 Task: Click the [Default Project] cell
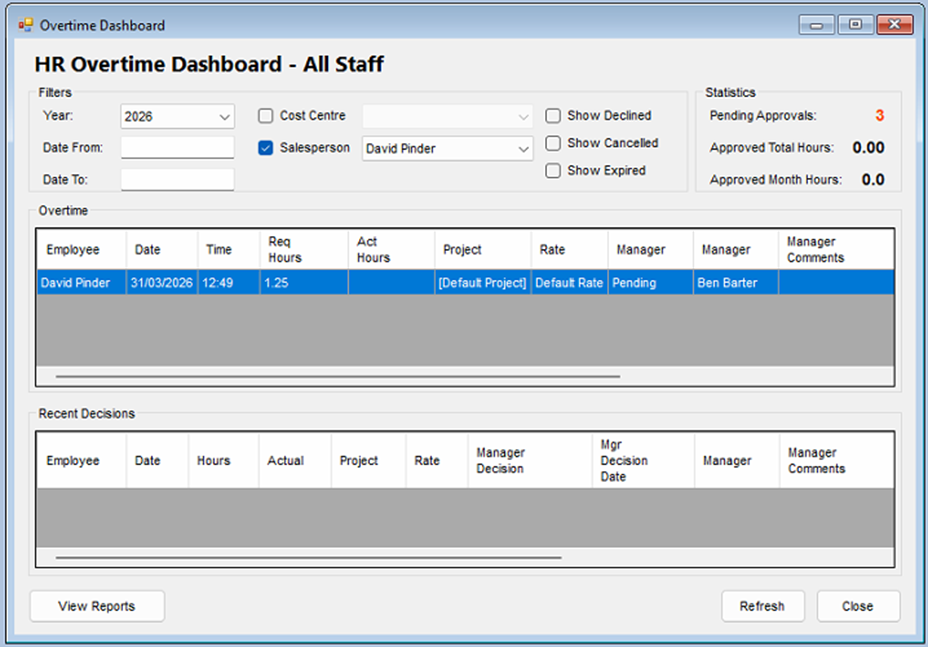482,282
